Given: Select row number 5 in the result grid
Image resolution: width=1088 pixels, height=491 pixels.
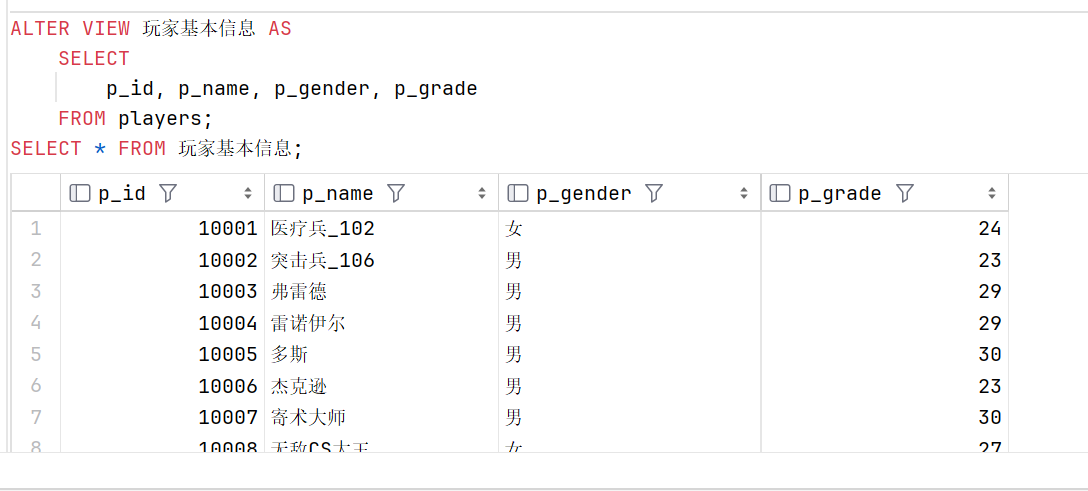Looking at the screenshot, I should [36, 354].
